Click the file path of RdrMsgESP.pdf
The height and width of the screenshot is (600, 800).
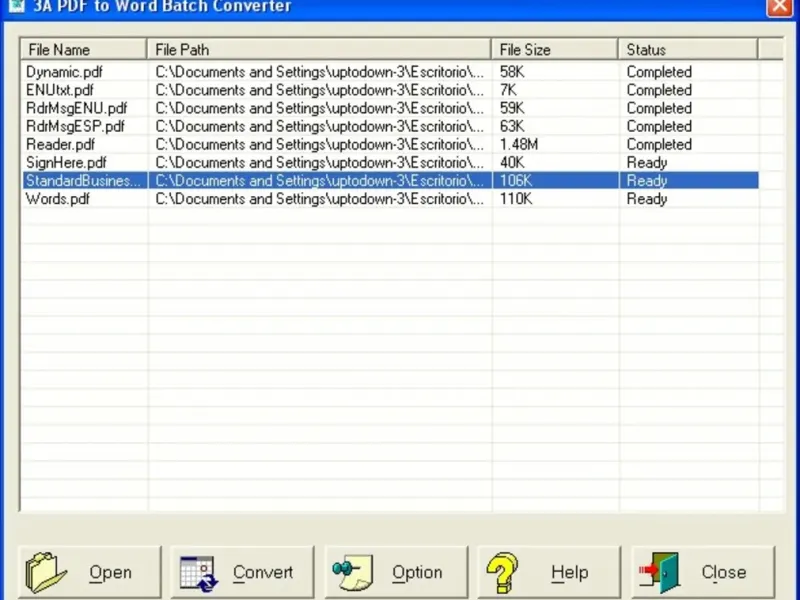[319, 127]
